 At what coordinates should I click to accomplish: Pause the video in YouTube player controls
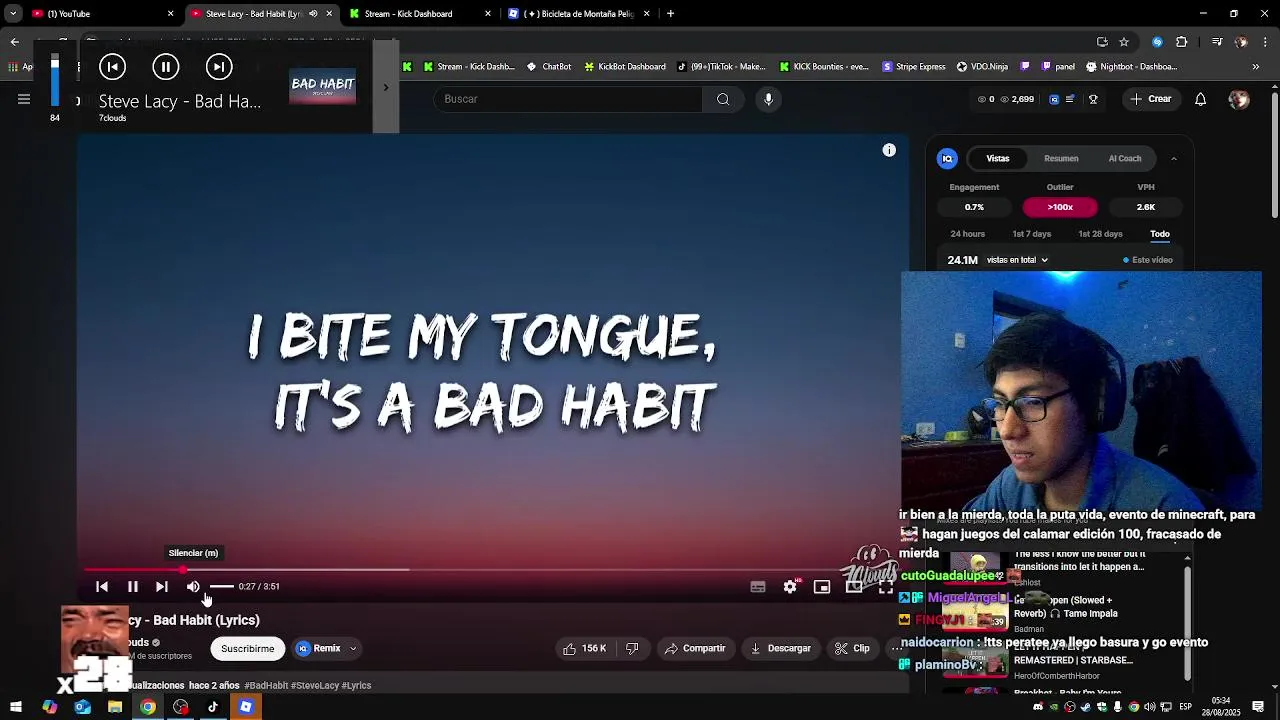tap(132, 587)
